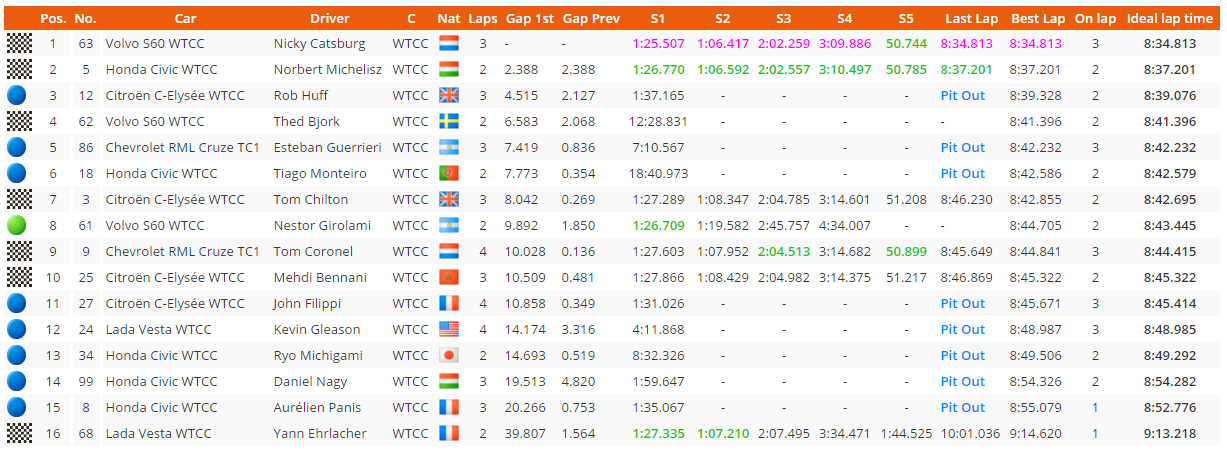
Task: Click the Car column header
Action: [185, 18]
